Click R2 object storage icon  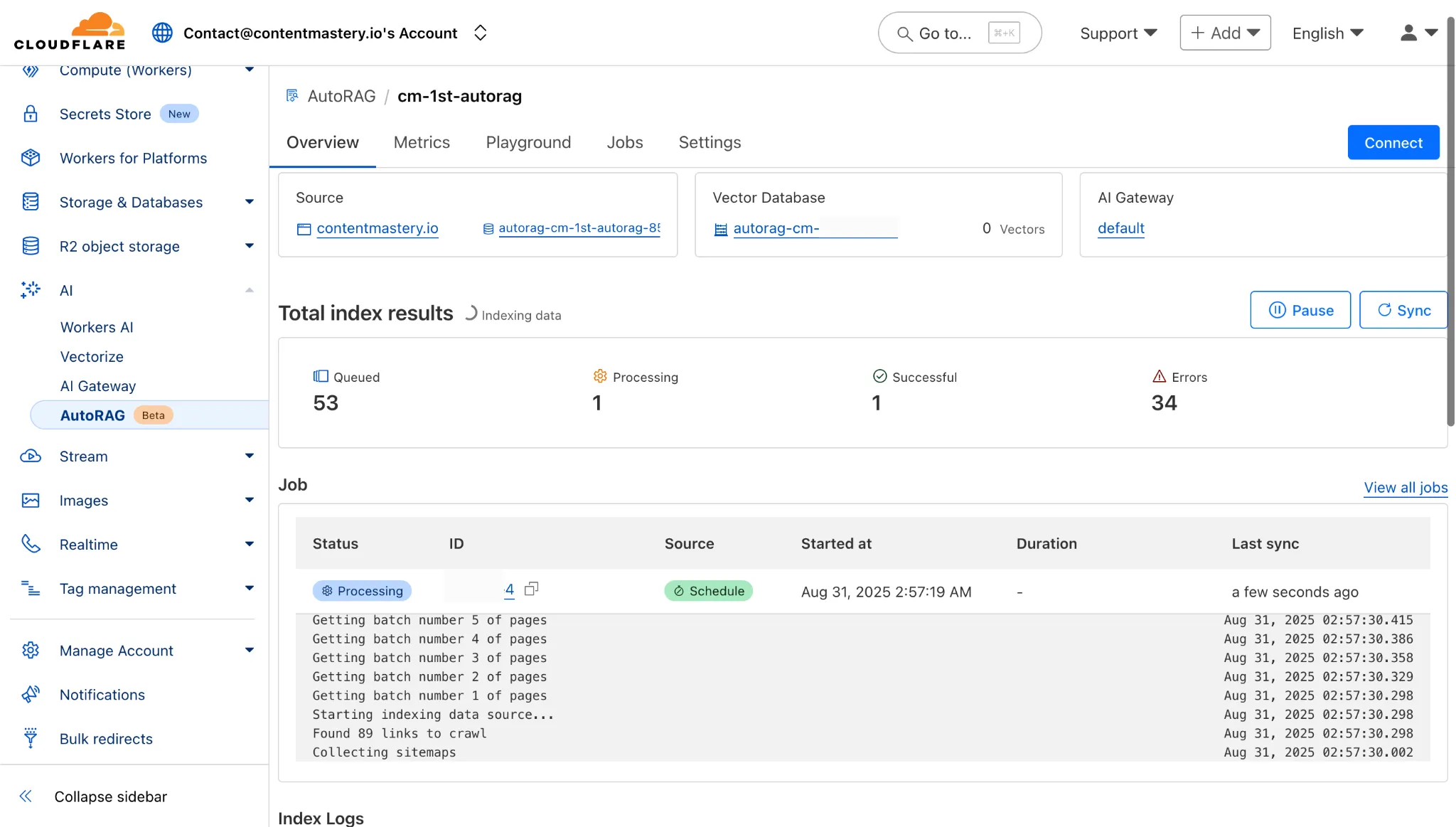click(x=31, y=246)
